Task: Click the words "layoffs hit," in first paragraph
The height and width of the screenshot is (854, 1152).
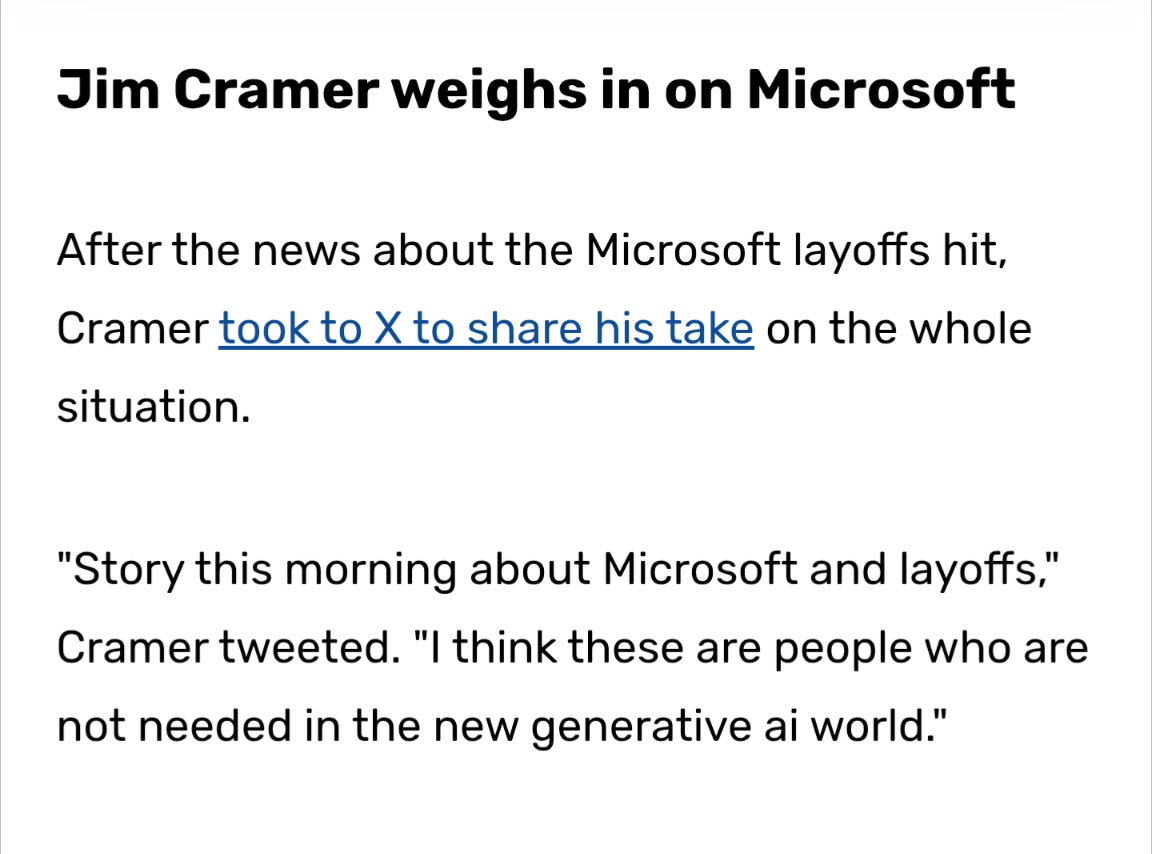Action: click(x=899, y=249)
